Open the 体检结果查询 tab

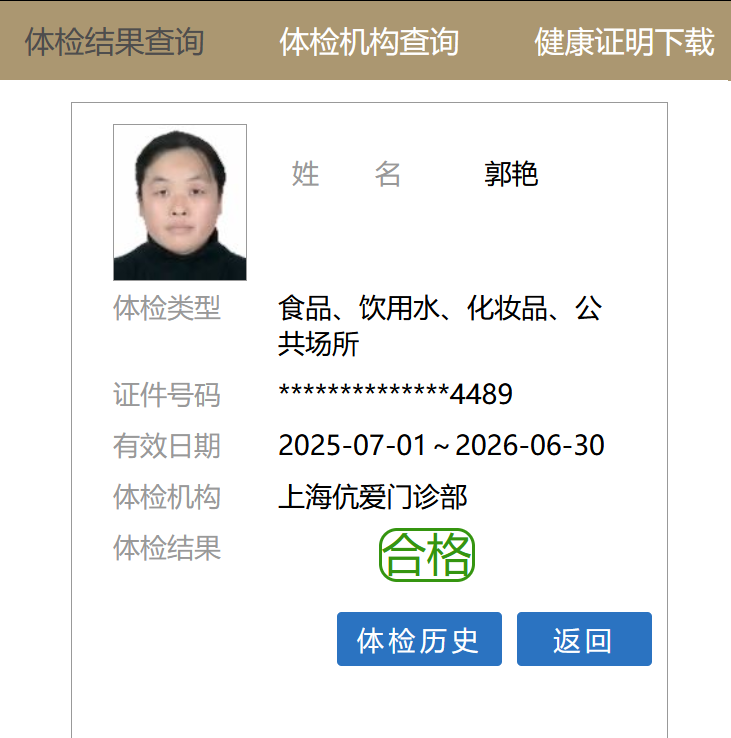click(114, 42)
